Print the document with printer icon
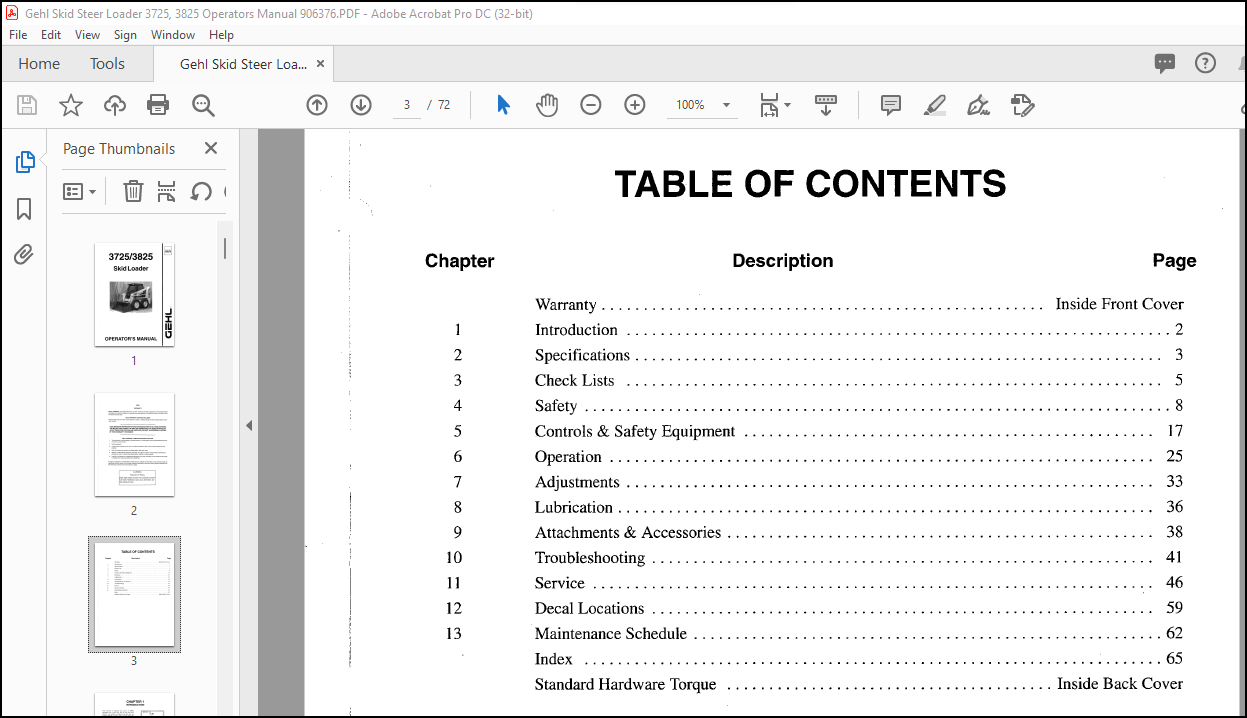Screen dimensions: 1247x718 tap(158, 105)
